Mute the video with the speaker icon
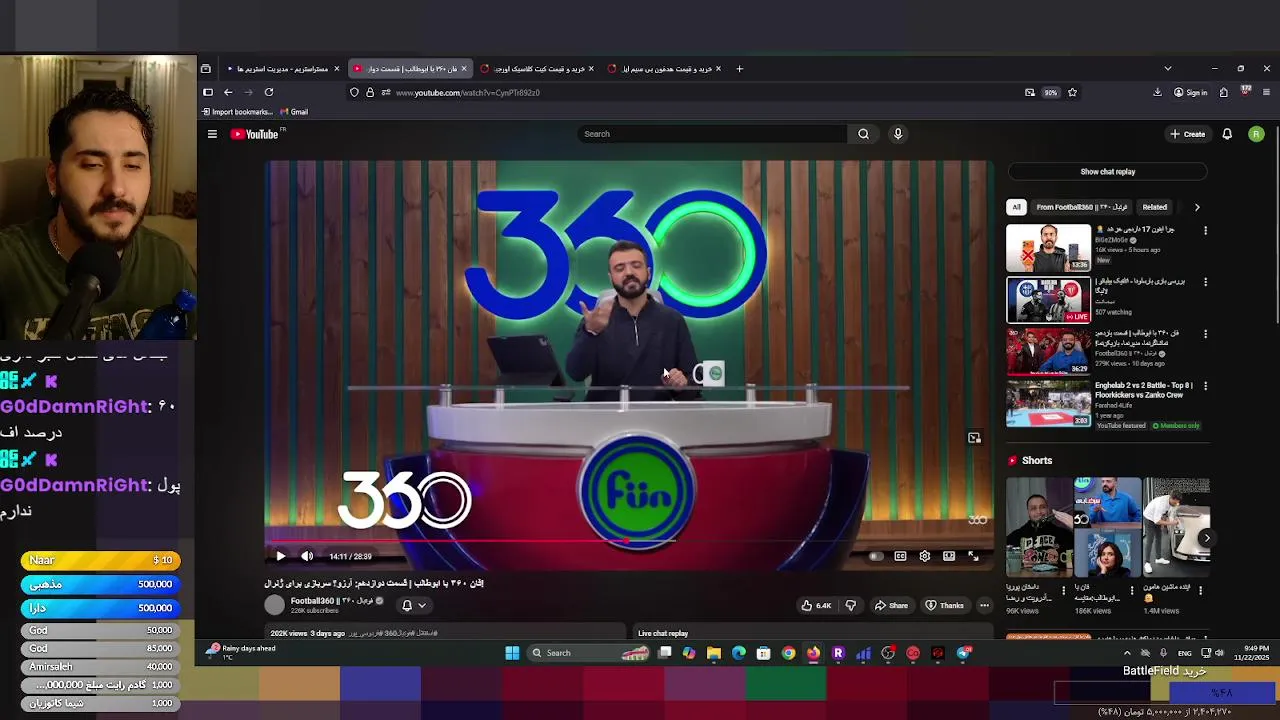The height and width of the screenshot is (720, 1280). (307, 556)
